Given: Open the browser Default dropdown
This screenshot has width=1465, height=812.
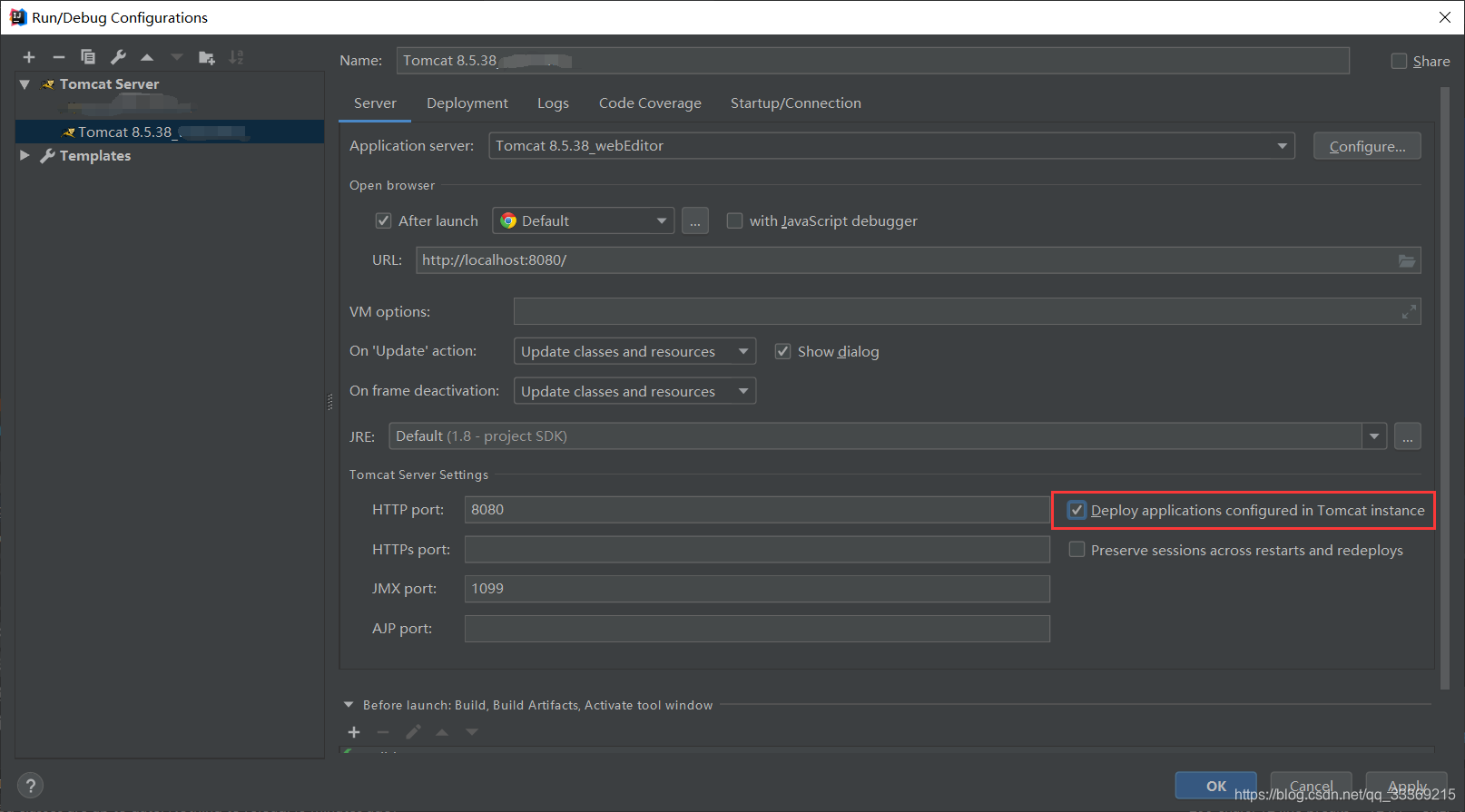Looking at the screenshot, I should pos(584,220).
